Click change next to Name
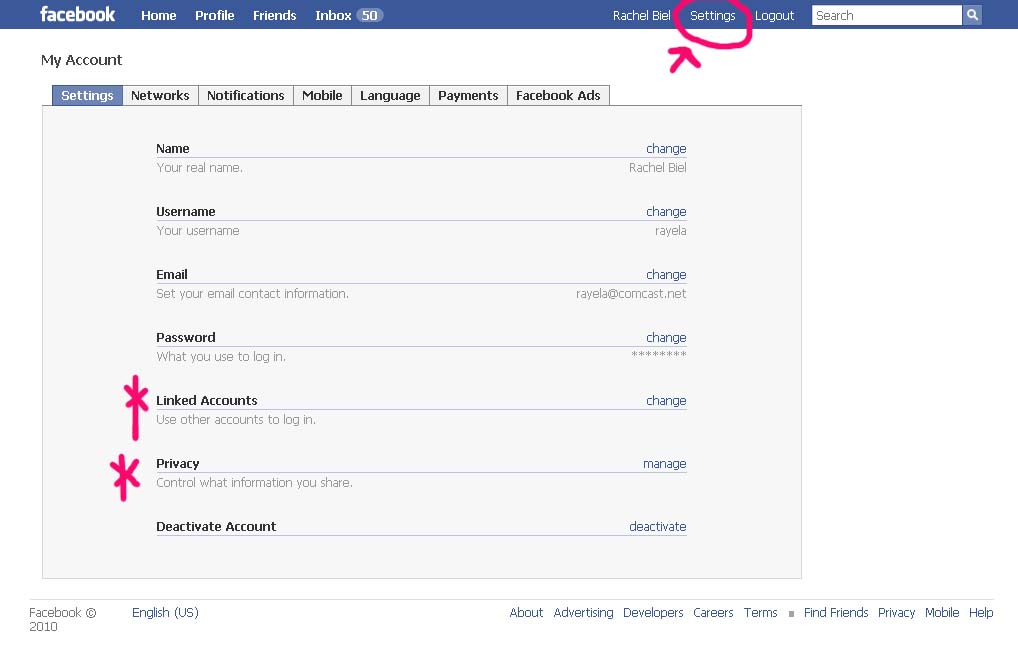The width and height of the screenshot is (1018, 649). [666, 149]
